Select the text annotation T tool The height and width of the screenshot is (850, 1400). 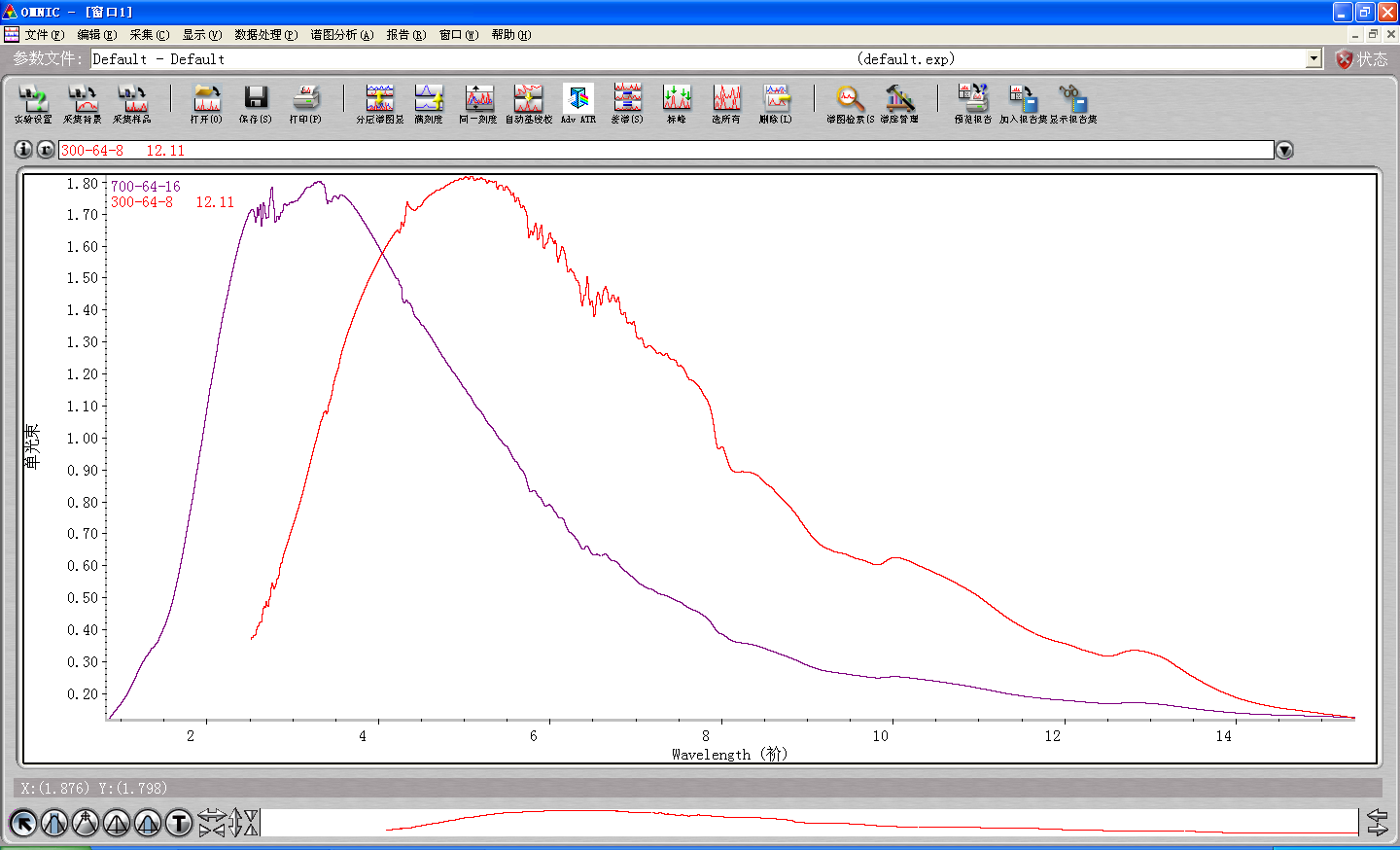179,824
